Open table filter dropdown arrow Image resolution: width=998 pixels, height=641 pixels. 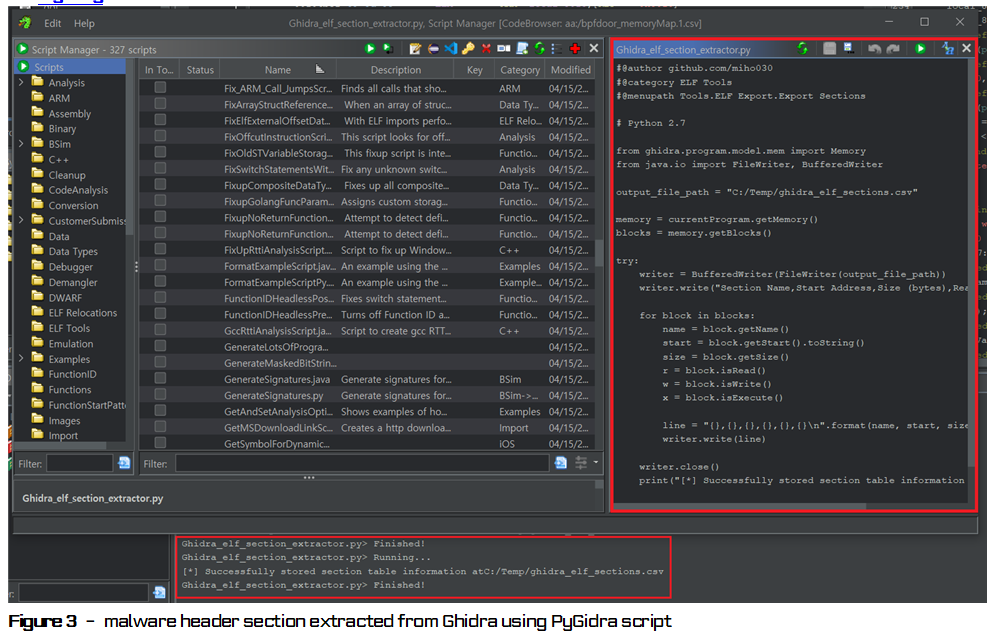(596, 463)
